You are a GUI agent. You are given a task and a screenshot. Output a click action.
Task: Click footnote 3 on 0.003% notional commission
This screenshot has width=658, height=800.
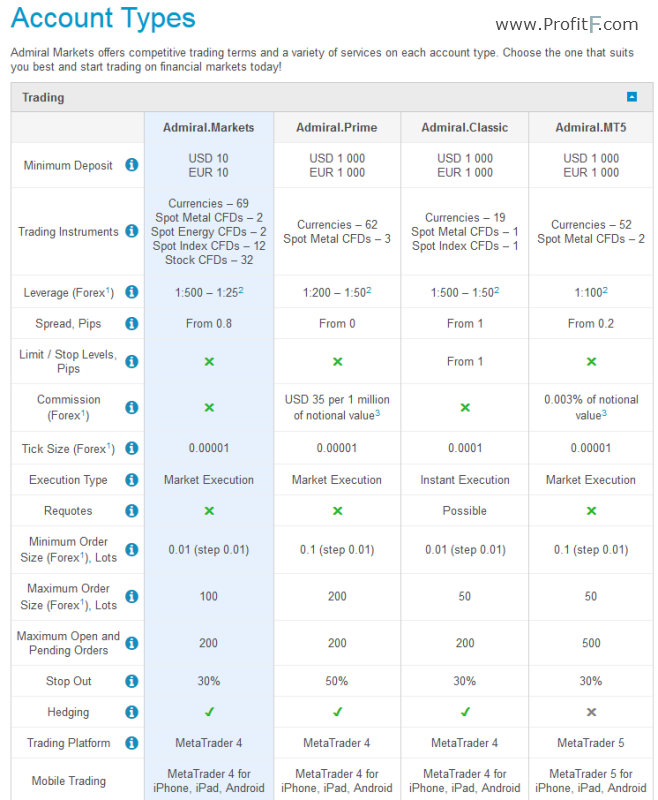[x=604, y=413]
